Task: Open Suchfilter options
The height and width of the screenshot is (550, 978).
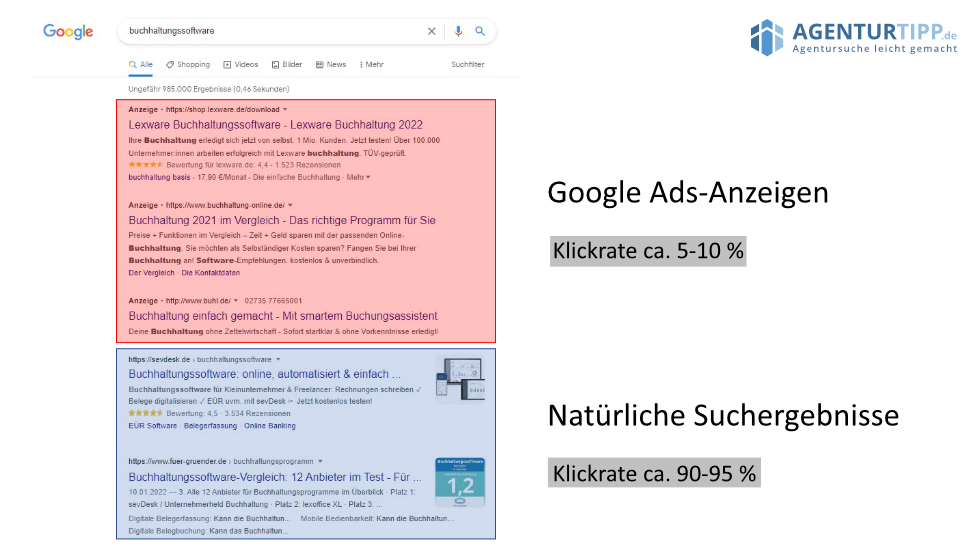Action: (x=468, y=65)
